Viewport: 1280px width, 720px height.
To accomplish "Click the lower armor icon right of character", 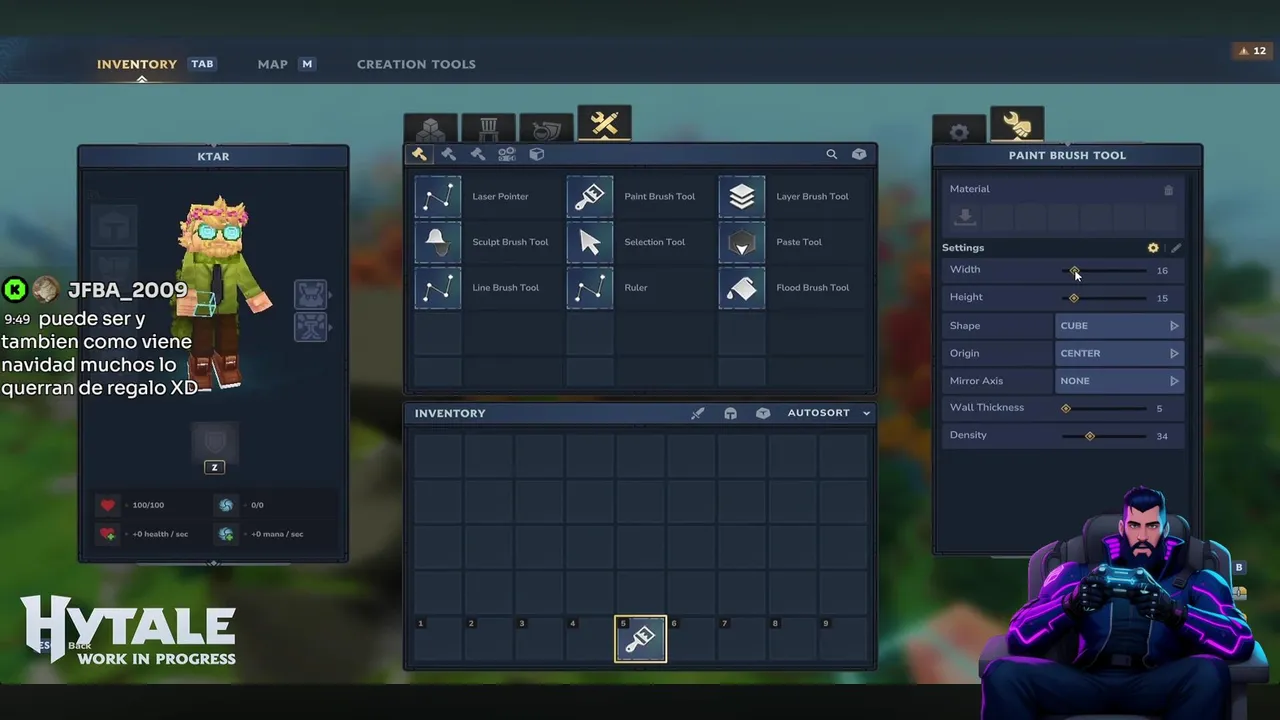I will (x=310, y=327).
